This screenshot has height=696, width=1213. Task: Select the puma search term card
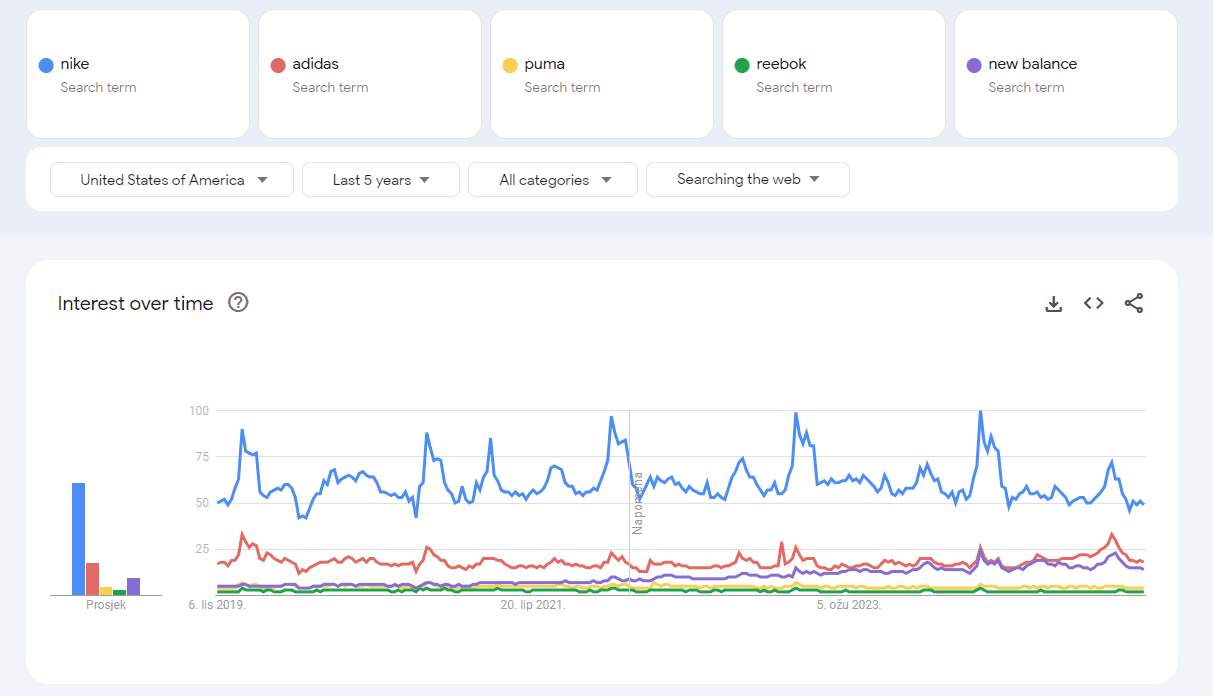(x=602, y=74)
